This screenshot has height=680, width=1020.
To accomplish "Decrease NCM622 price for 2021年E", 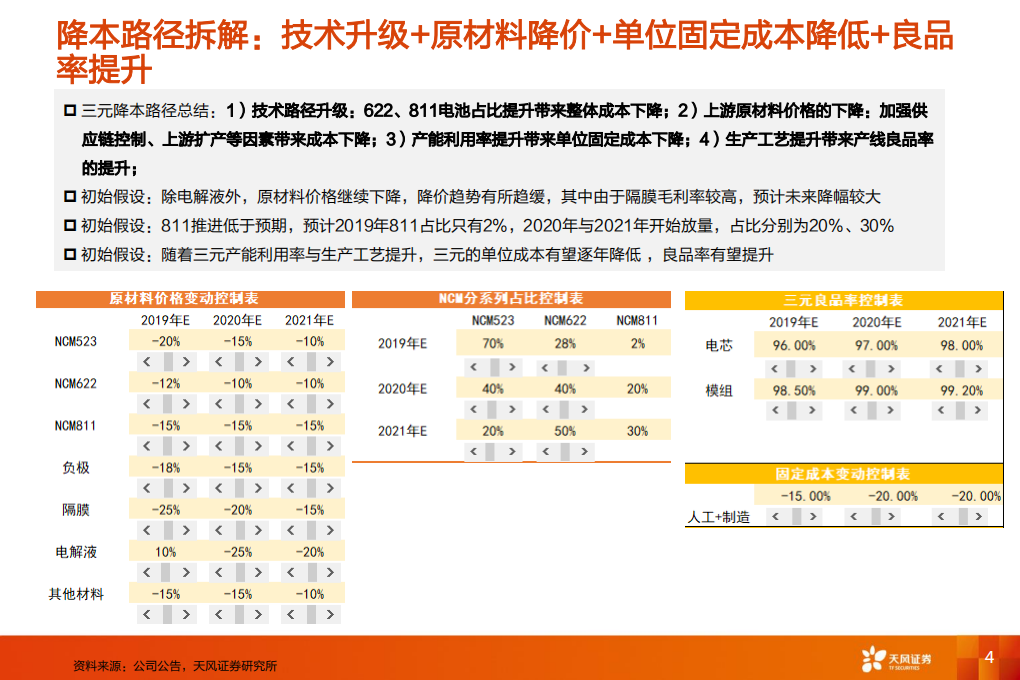I will (x=291, y=401).
